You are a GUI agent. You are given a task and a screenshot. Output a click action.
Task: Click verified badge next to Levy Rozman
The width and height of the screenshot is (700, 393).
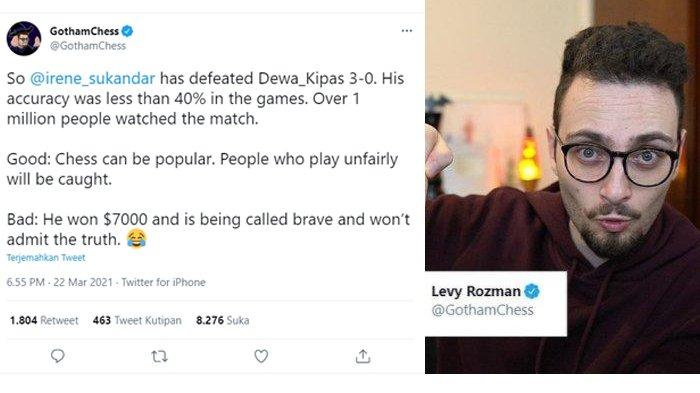(x=532, y=292)
